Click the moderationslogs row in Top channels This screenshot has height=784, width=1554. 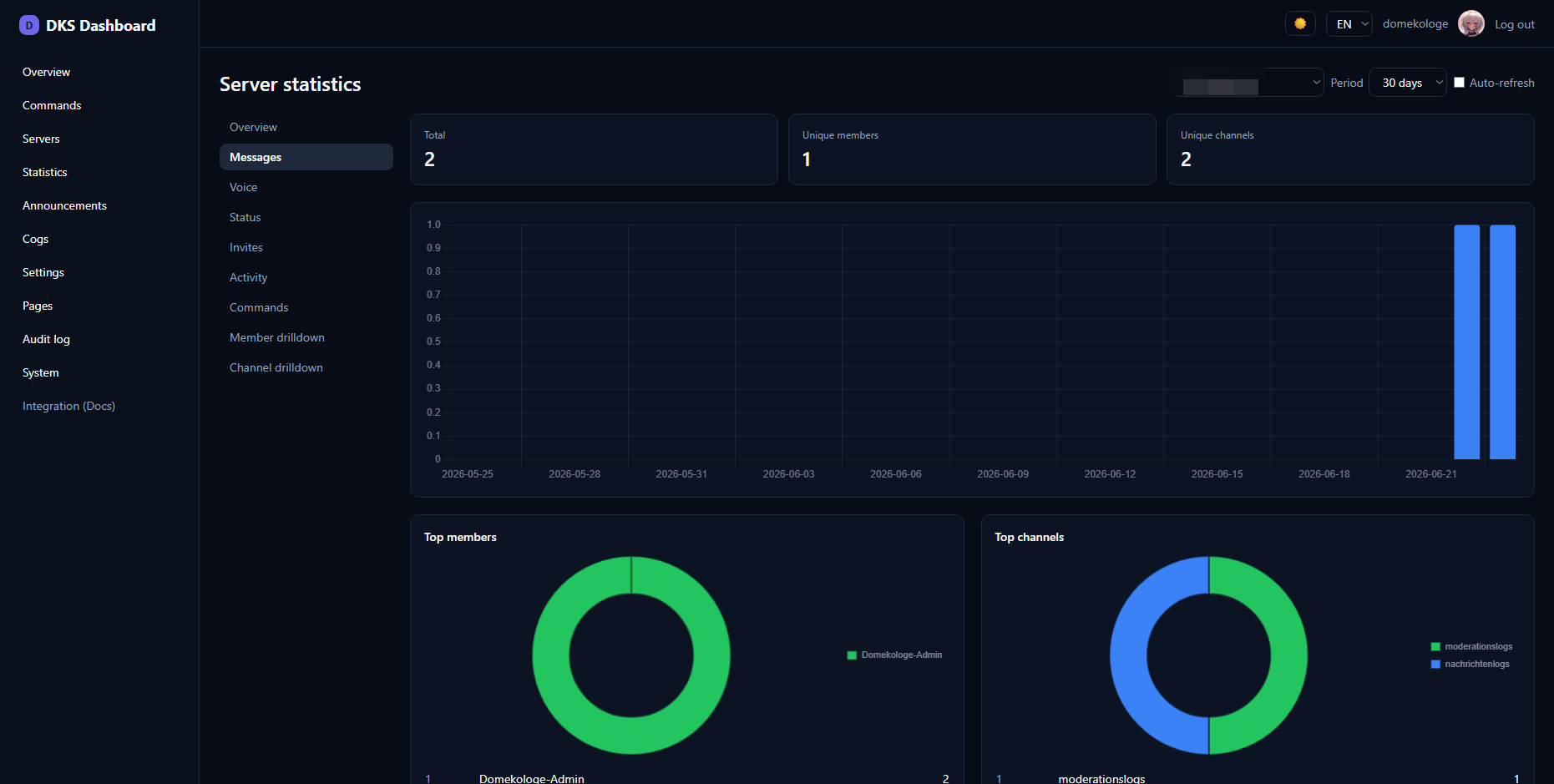pyautogui.click(x=1258, y=778)
